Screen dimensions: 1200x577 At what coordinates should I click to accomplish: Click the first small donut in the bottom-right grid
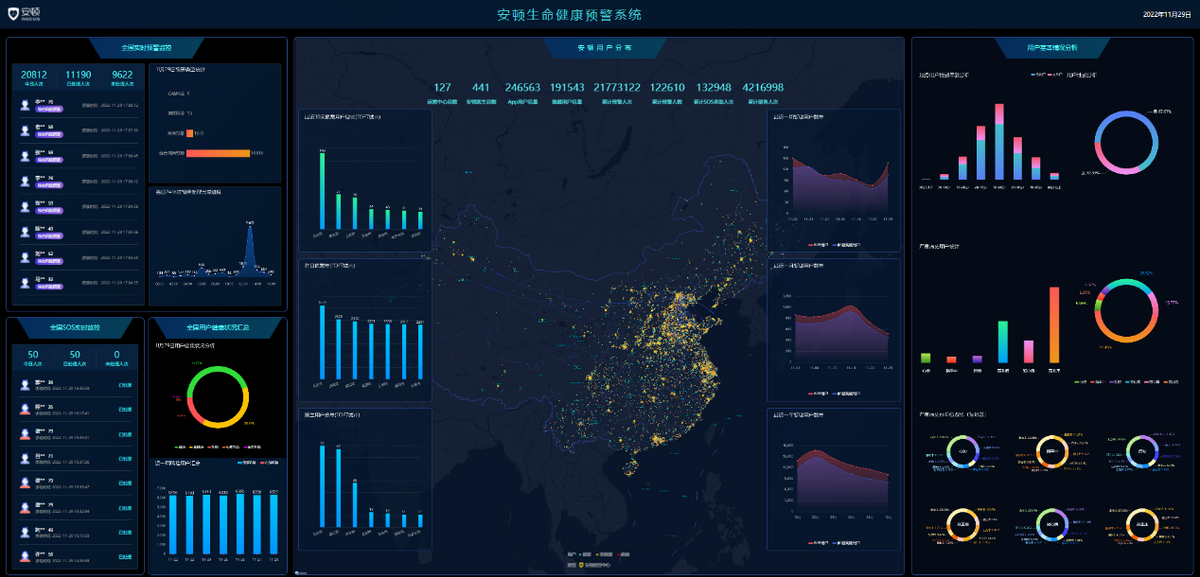point(963,452)
